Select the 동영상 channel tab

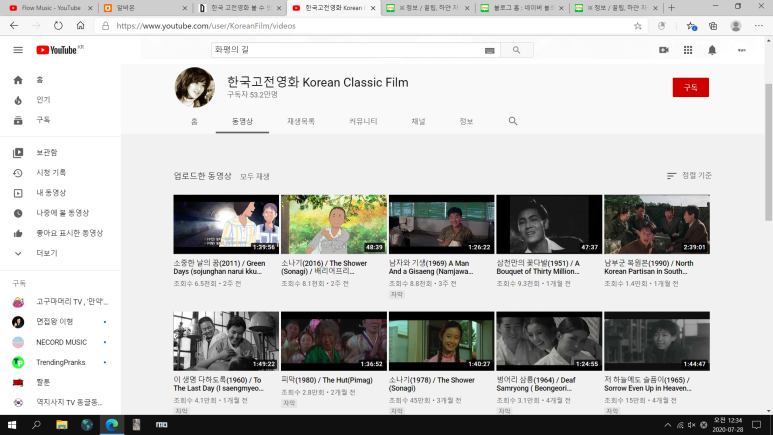point(243,121)
